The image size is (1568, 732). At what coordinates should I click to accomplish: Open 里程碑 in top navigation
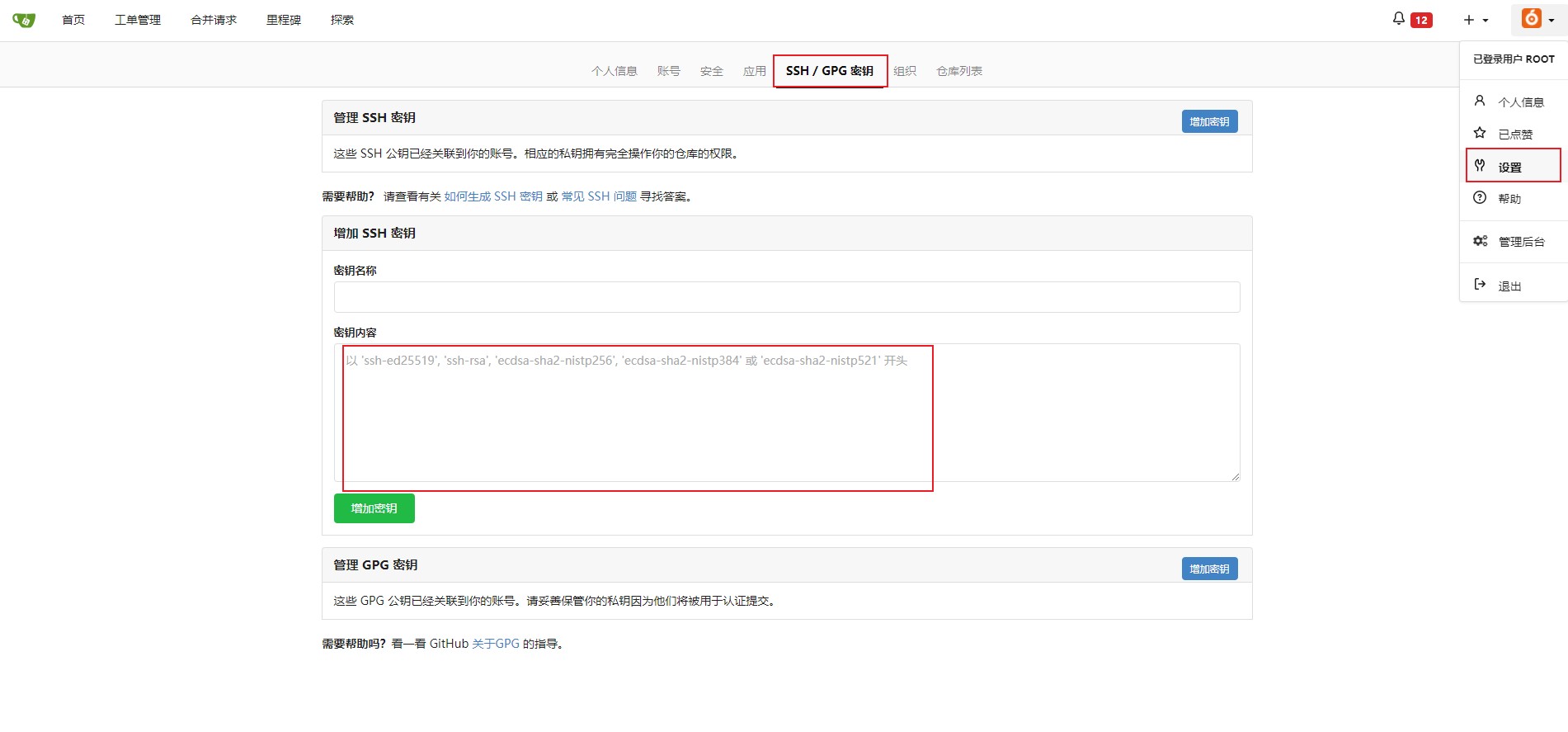tap(284, 20)
